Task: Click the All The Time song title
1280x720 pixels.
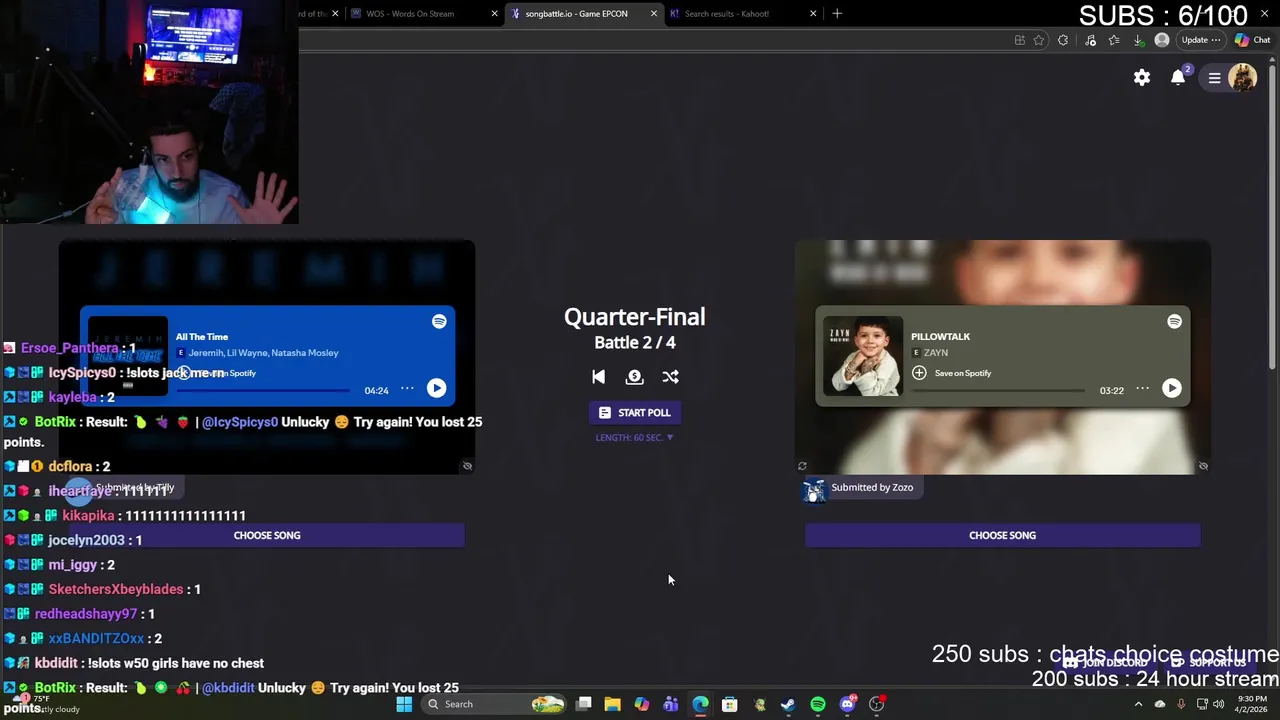Action: coord(202,337)
